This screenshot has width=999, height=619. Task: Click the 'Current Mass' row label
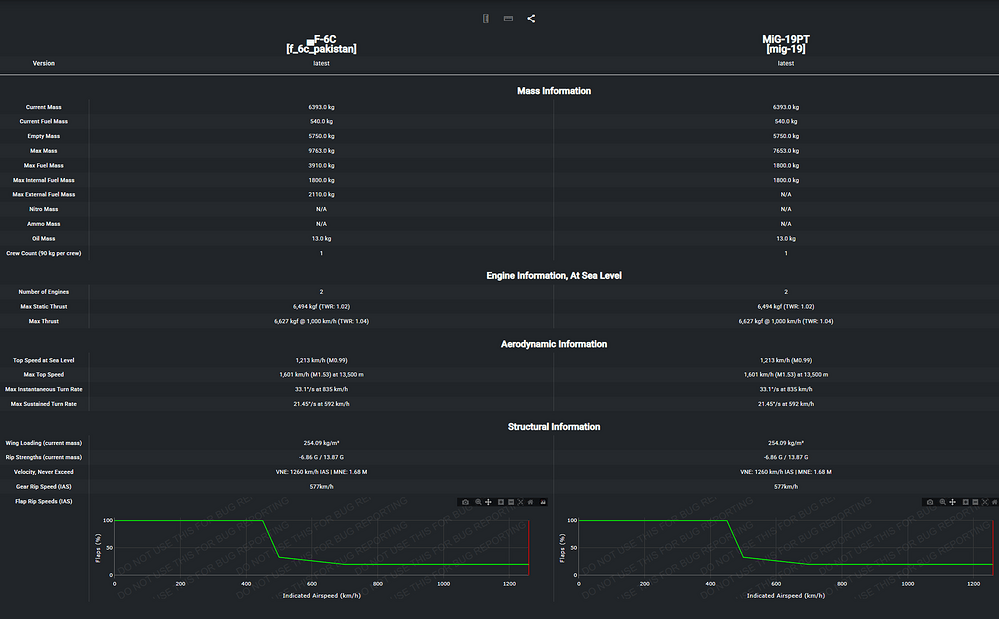point(43,107)
